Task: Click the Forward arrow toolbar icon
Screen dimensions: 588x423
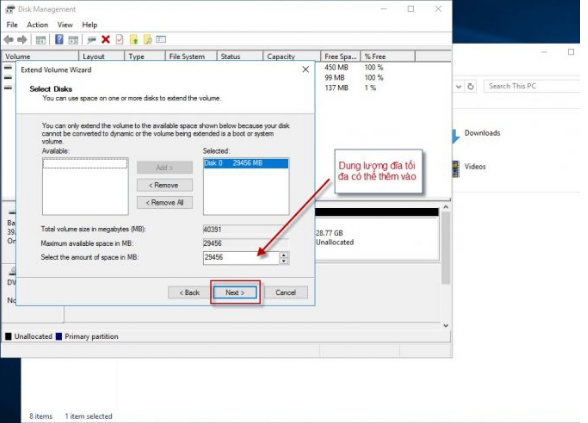Action: click(x=22, y=39)
